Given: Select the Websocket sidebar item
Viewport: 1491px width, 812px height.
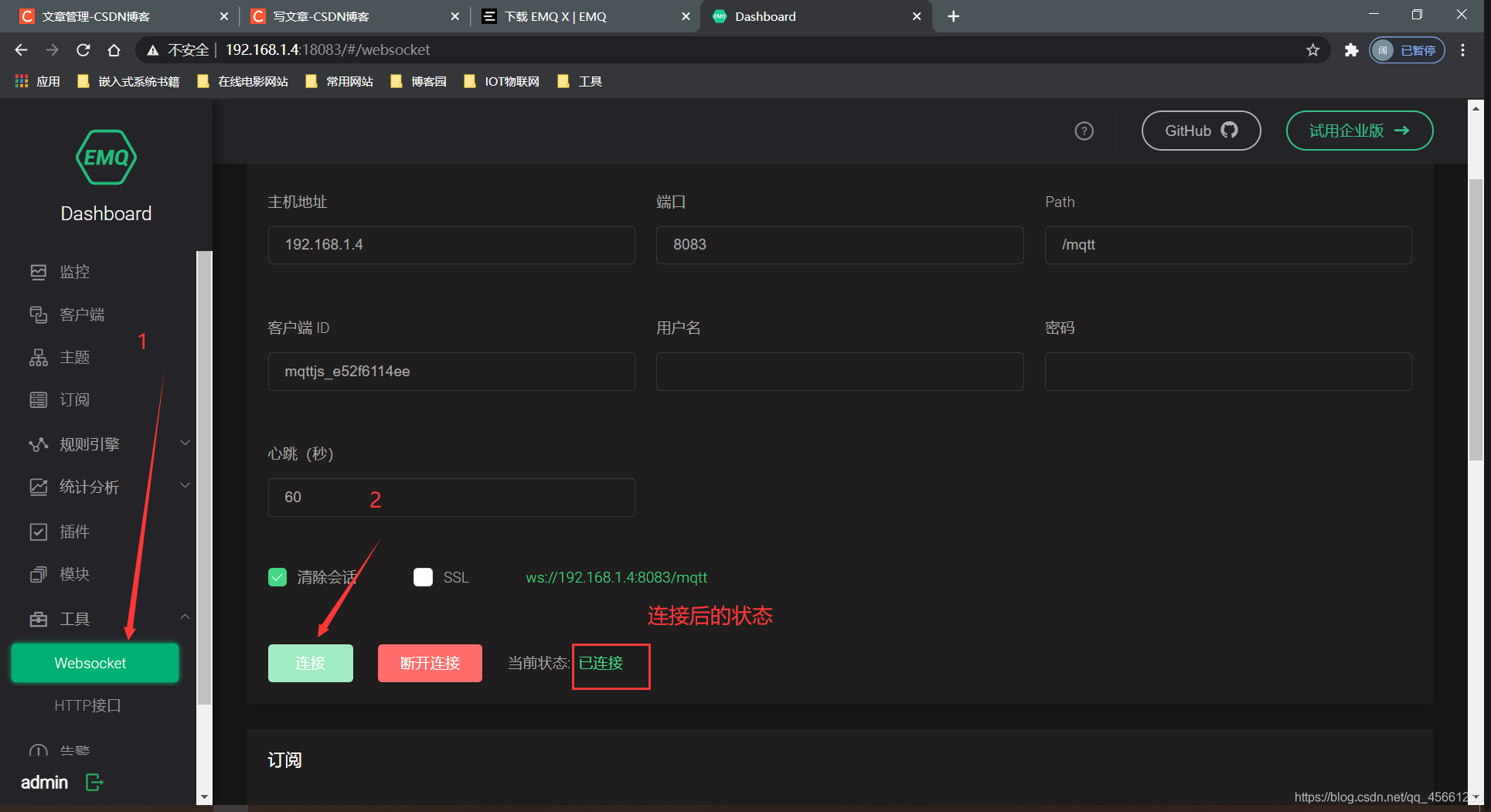Looking at the screenshot, I should tap(94, 663).
